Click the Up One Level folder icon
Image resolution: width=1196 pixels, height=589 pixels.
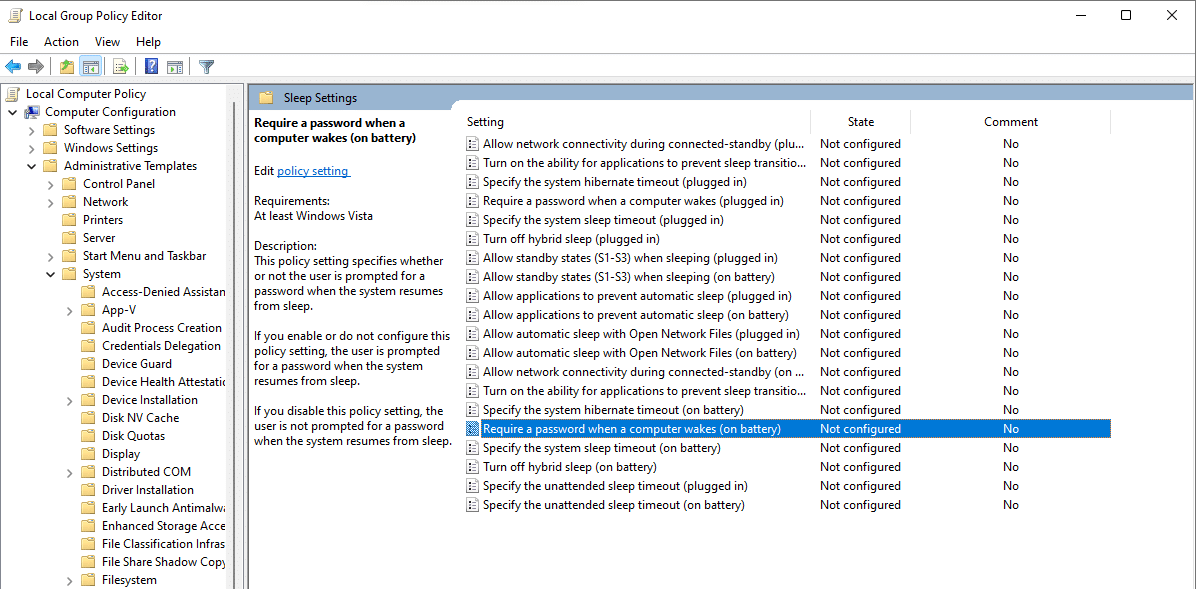pos(66,67)
